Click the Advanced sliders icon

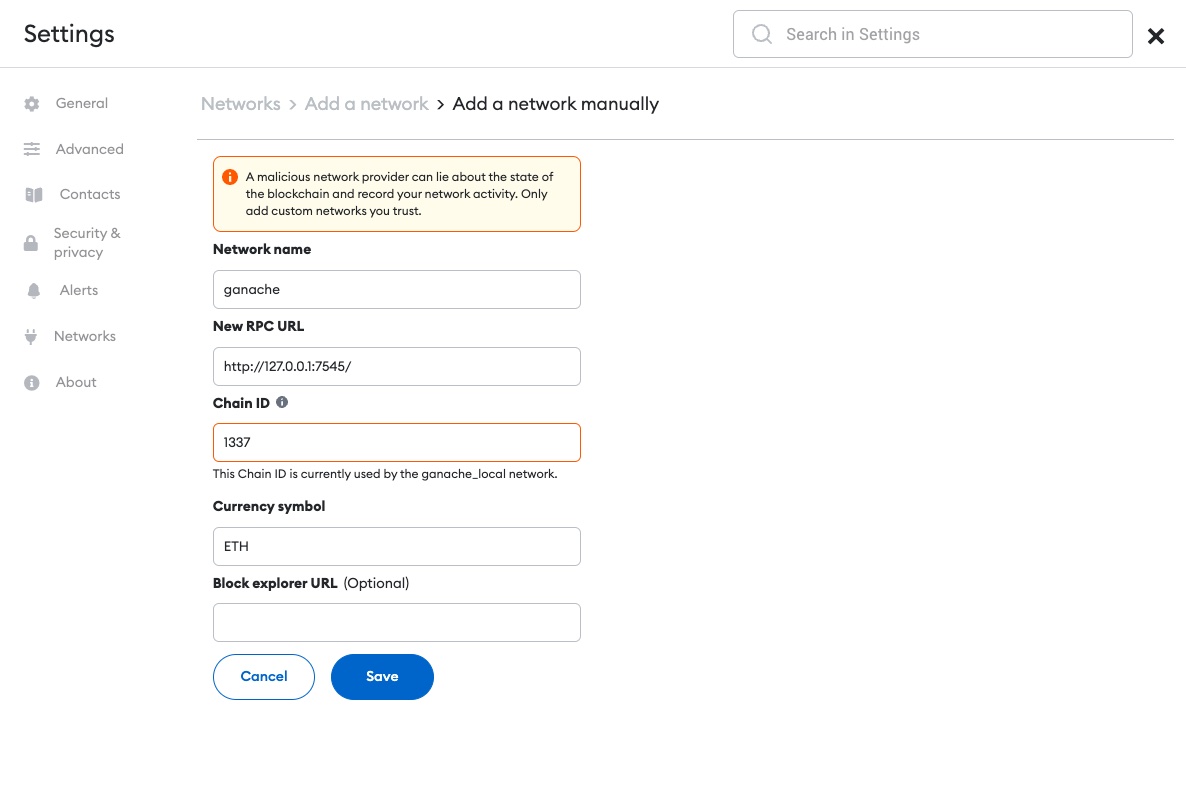(32, 149)
